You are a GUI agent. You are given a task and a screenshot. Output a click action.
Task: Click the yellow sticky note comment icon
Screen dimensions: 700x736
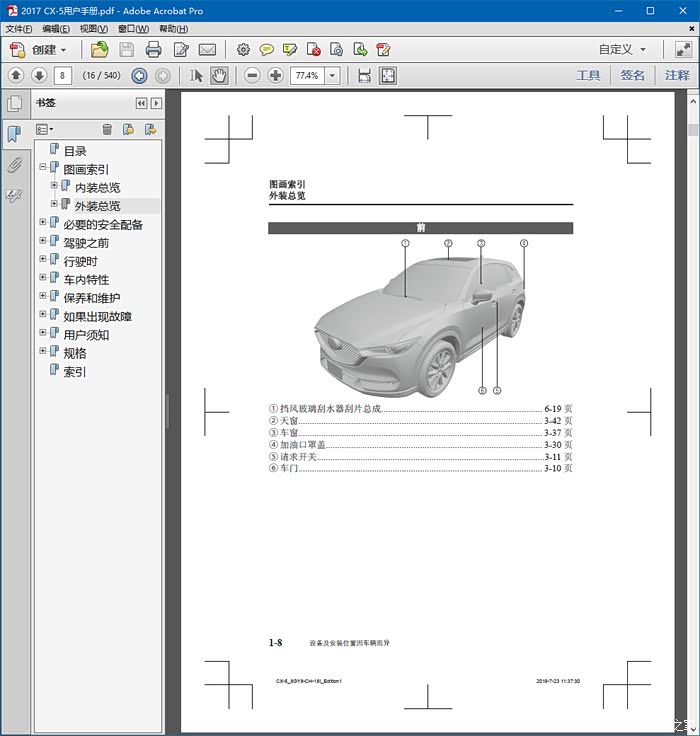266,49
